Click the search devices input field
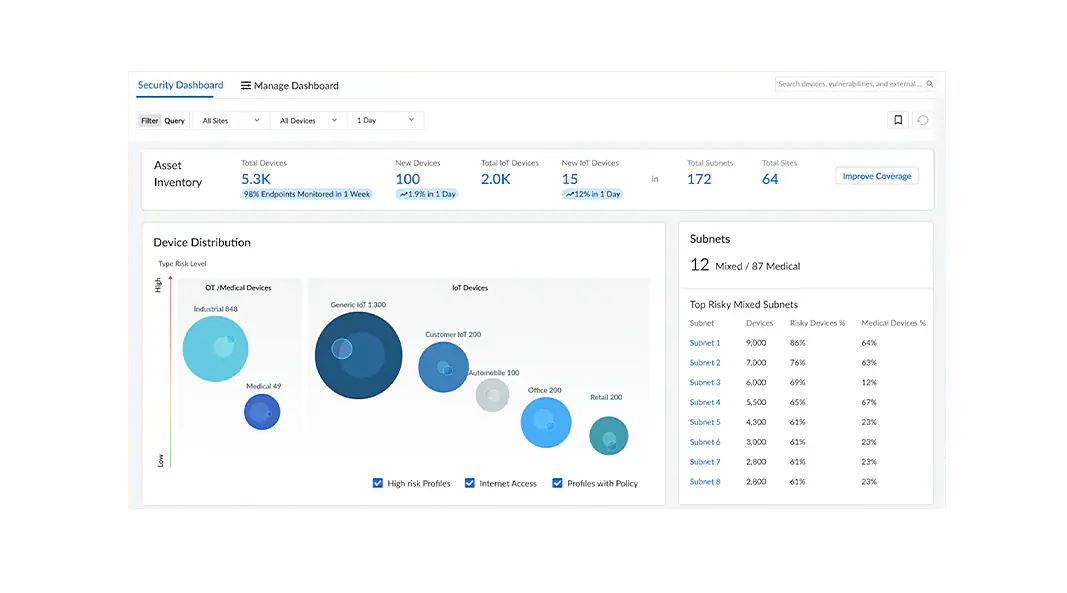Viewport: 1067px width, 593px height. [848, 84]
